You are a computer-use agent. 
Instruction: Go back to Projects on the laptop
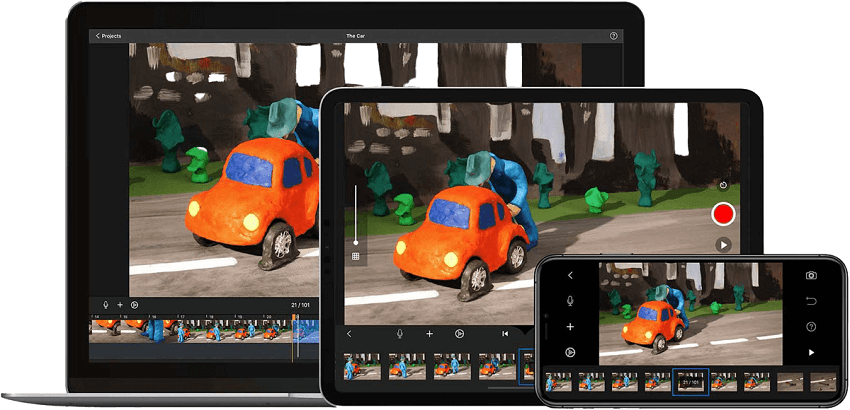[x=108, y=36]
